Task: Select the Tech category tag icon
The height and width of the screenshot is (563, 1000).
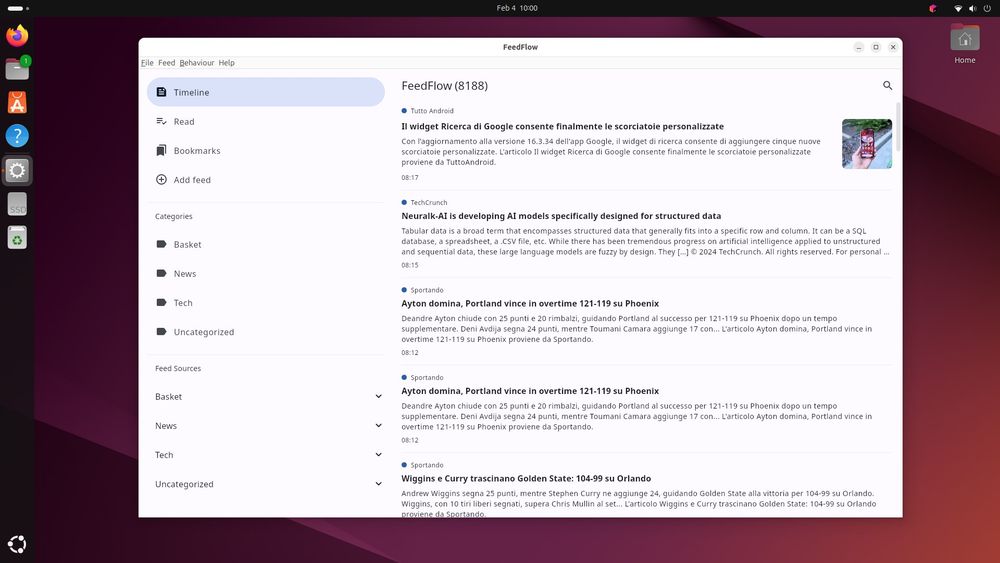Action: tap(161, 302)
